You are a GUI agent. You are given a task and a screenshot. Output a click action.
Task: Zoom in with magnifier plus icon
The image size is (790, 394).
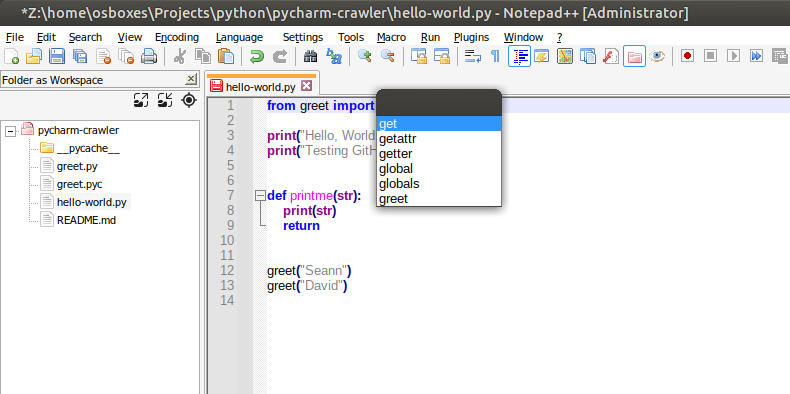point(364,56)
